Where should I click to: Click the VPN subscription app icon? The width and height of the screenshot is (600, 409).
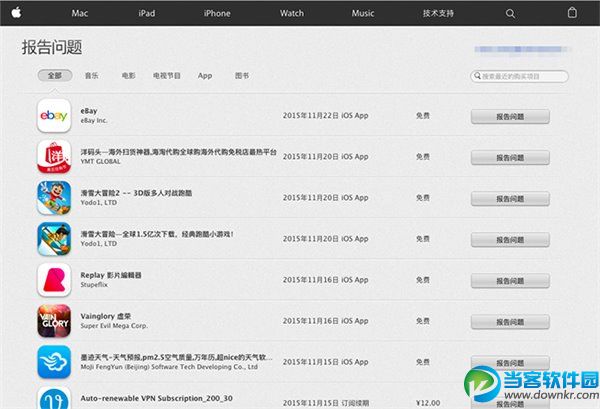click(54, 398)
